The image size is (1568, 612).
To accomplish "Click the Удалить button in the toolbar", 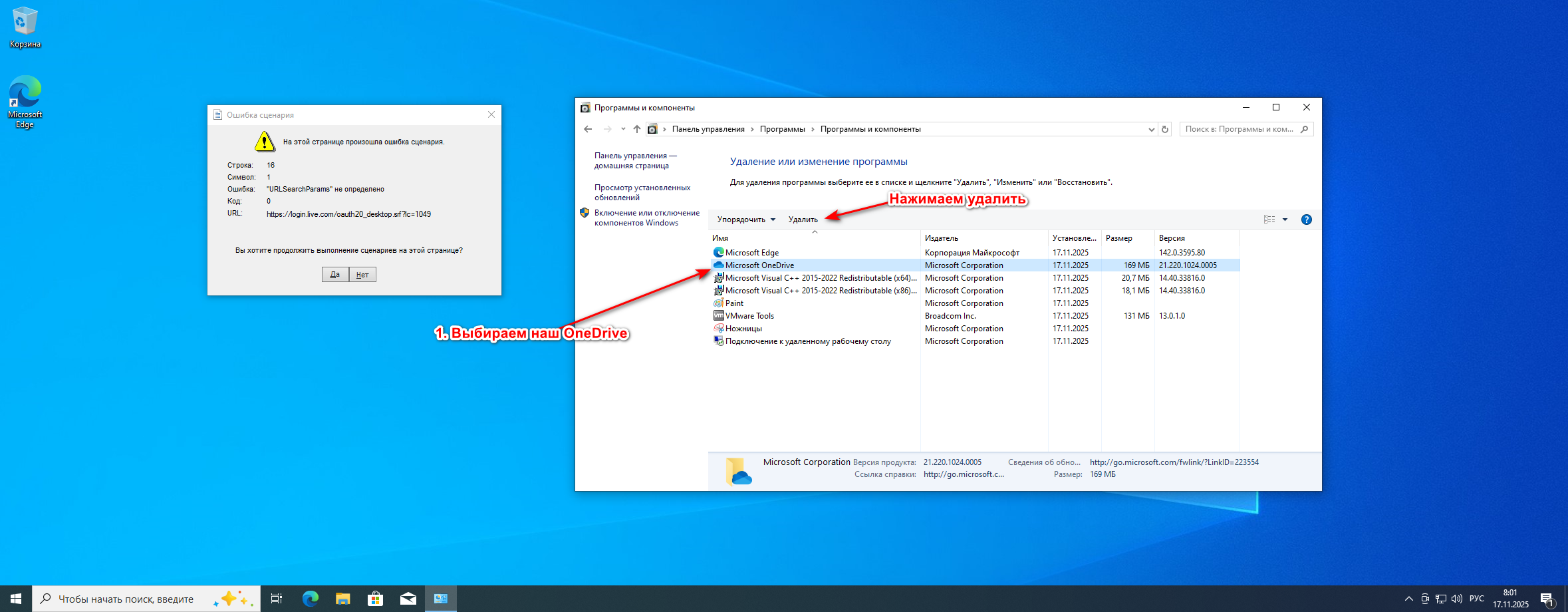I will click(803, 220).
